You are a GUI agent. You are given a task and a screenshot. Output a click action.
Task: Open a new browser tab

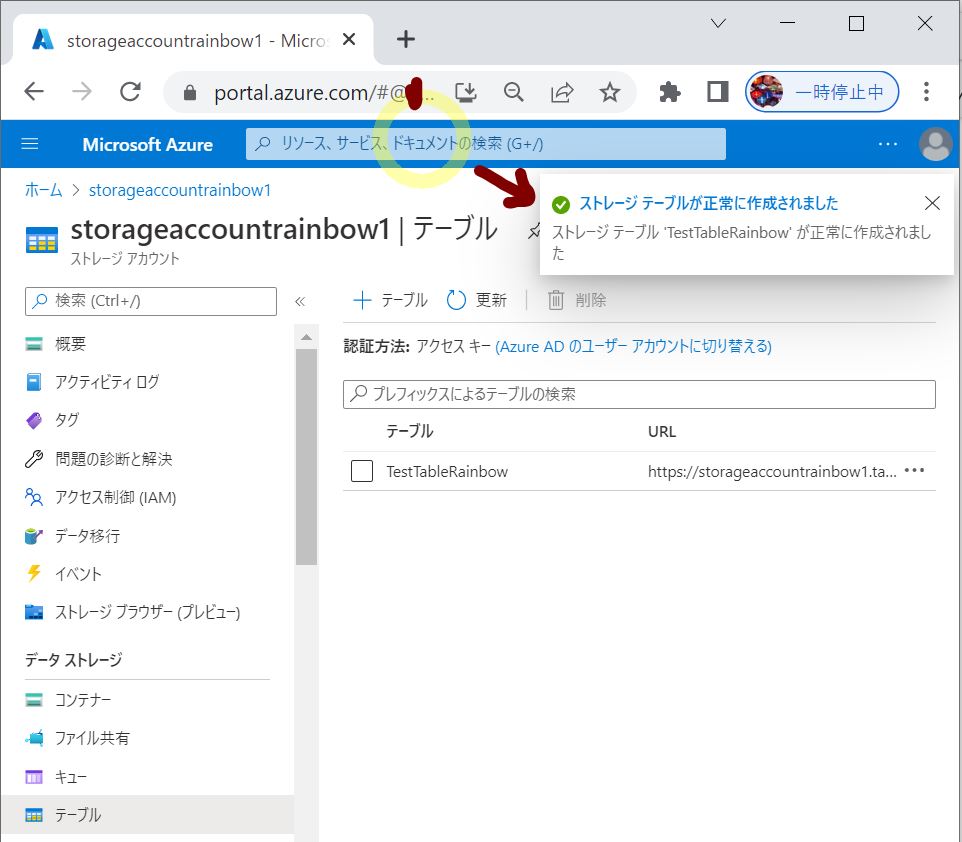click(406, 40)
